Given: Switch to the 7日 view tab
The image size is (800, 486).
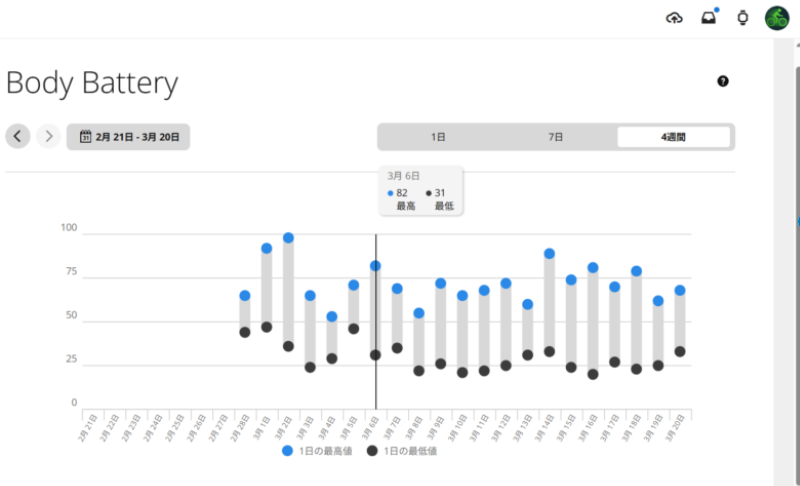Looking at the screenshot, I should pyautogui.click(x=555, y=137).
